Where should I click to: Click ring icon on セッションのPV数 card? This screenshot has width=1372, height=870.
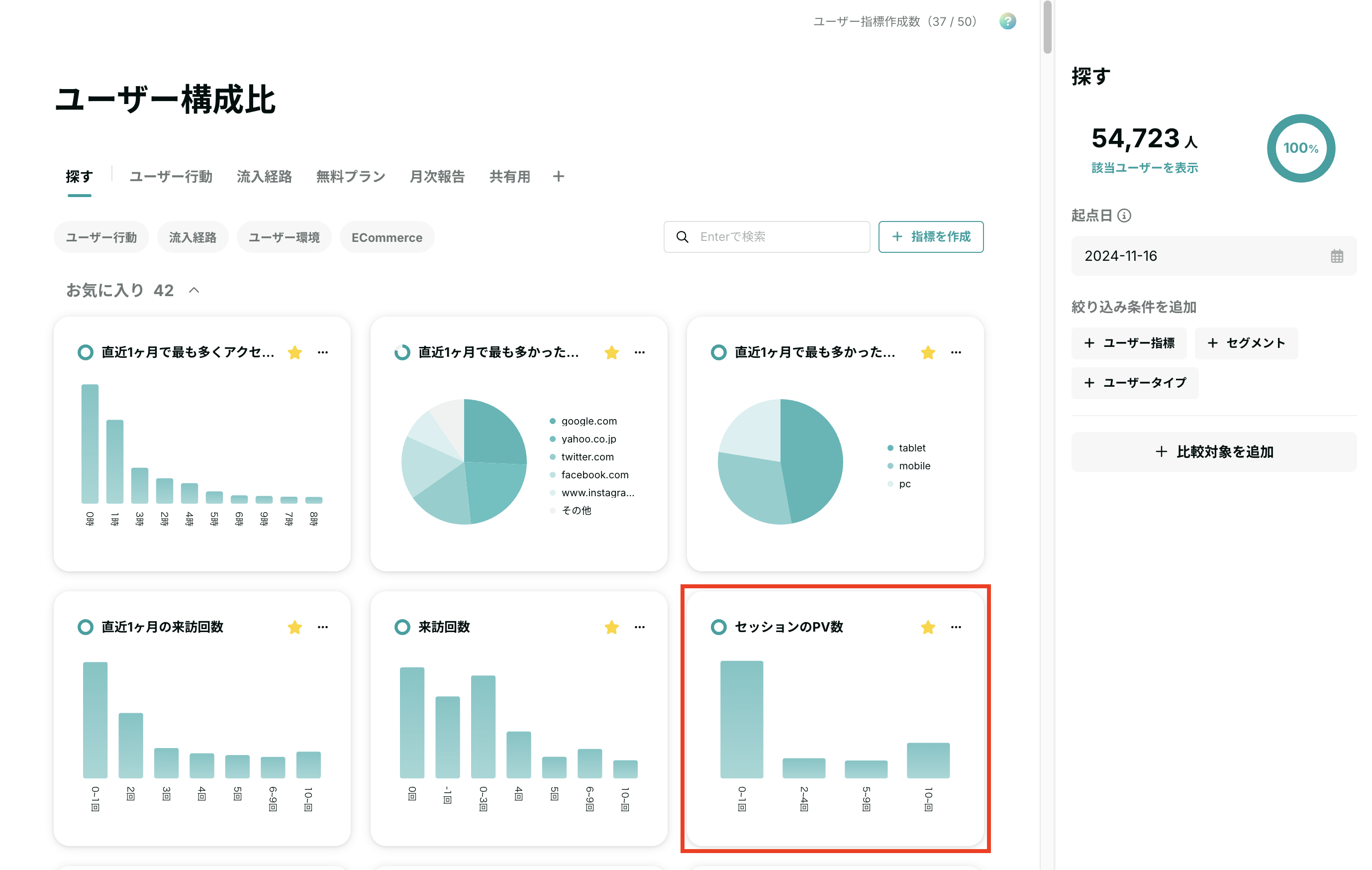click(718, 627)
